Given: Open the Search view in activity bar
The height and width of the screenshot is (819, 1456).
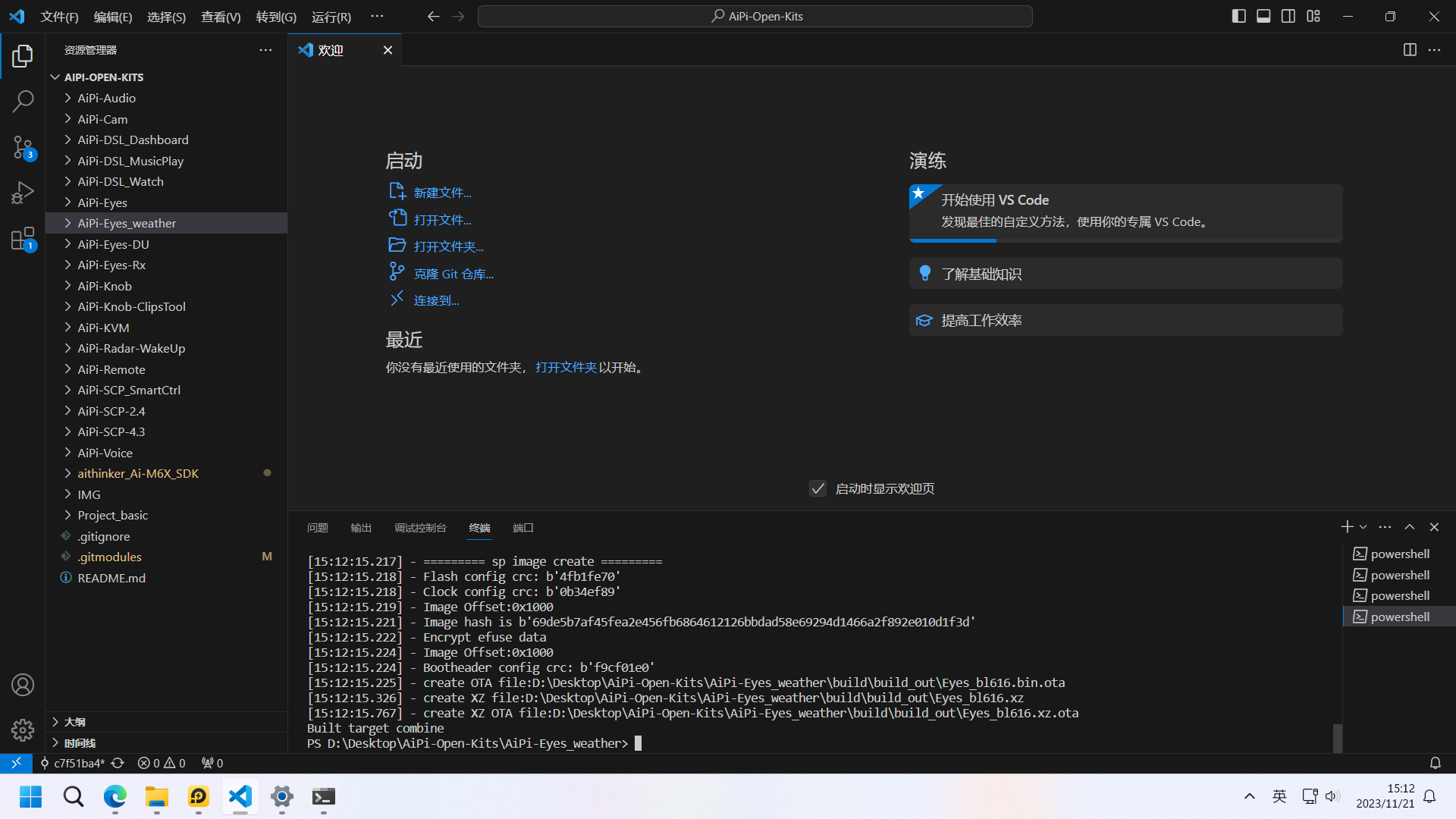Looking at the screenshot, I should pyautogui.click(x=23, y=101).
